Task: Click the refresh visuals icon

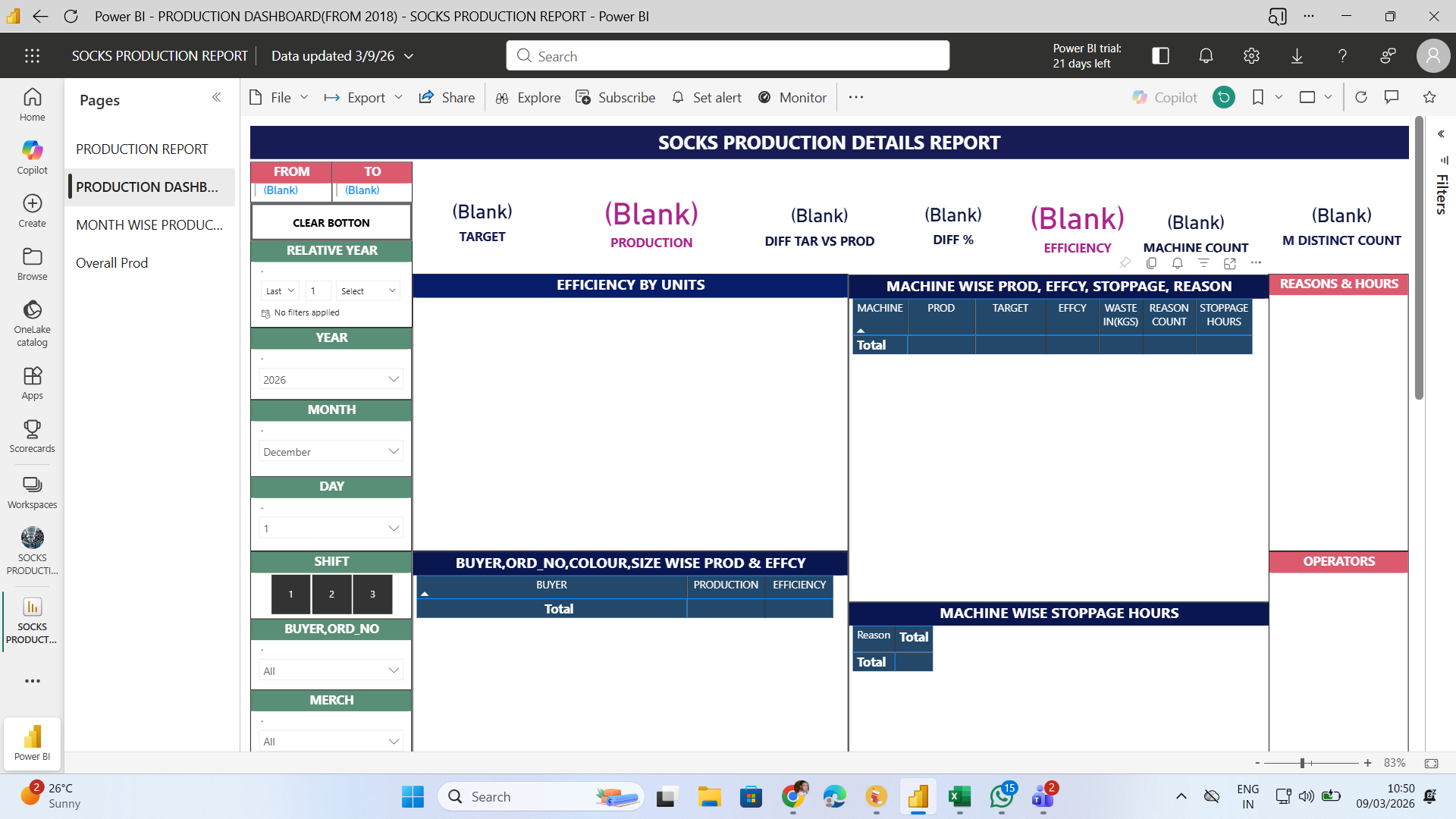Action: pyautogui.click(x=1361, y=97)
